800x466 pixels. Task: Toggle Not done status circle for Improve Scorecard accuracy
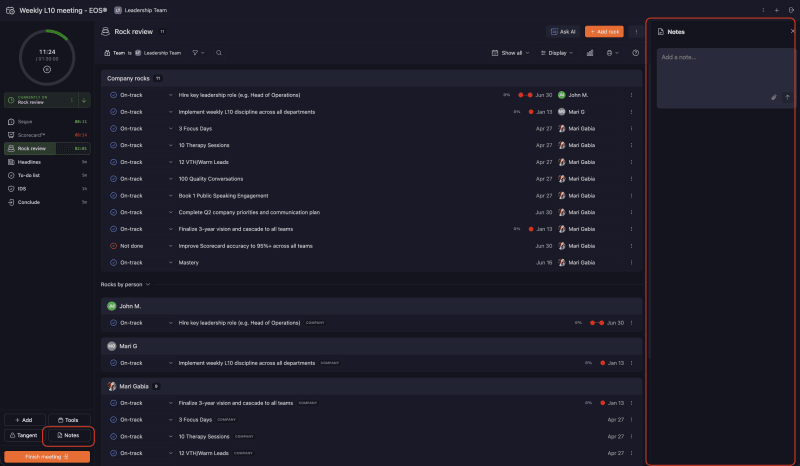[x=113, y=246]
